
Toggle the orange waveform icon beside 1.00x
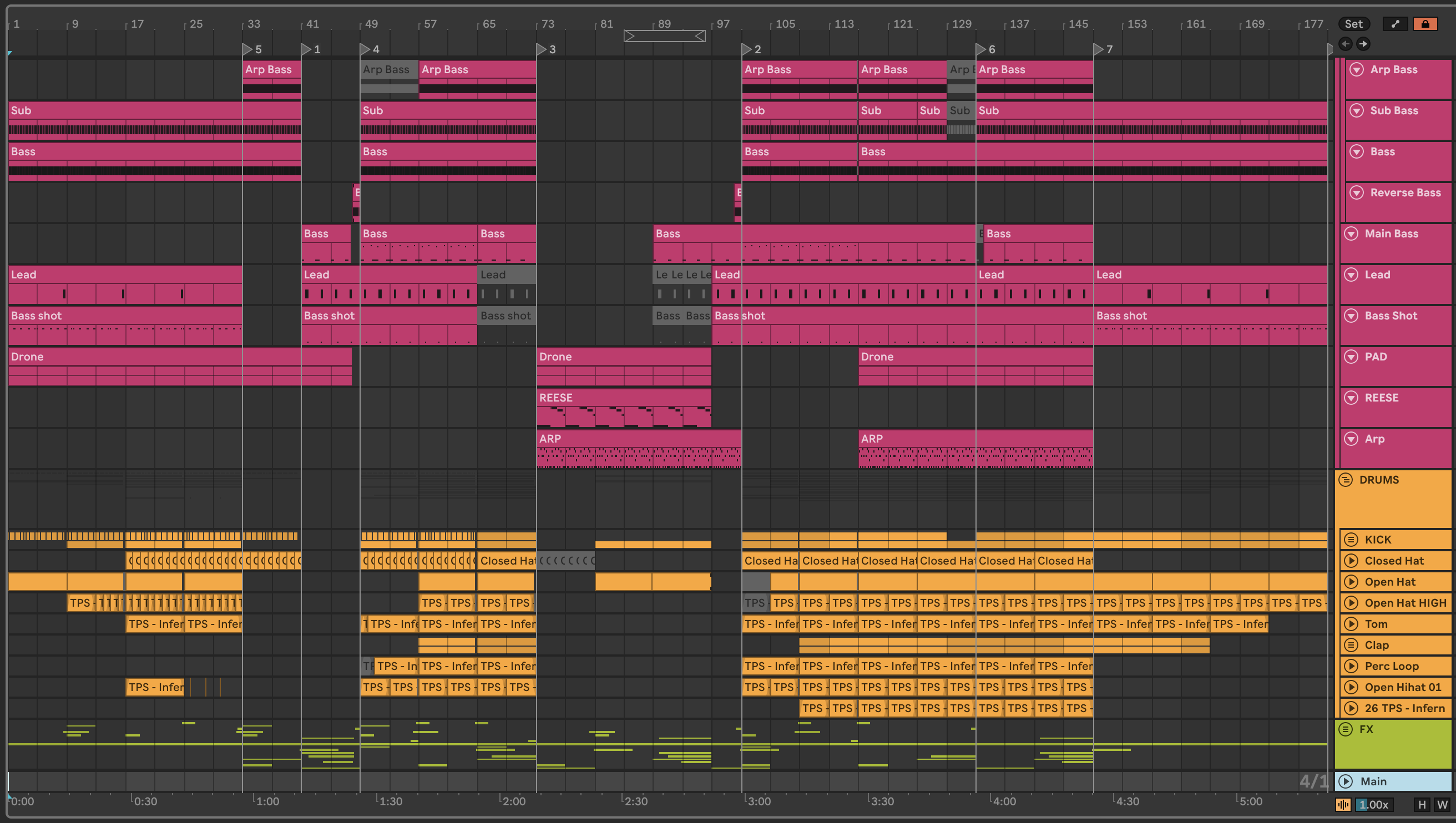click(x=1343, y=804)
